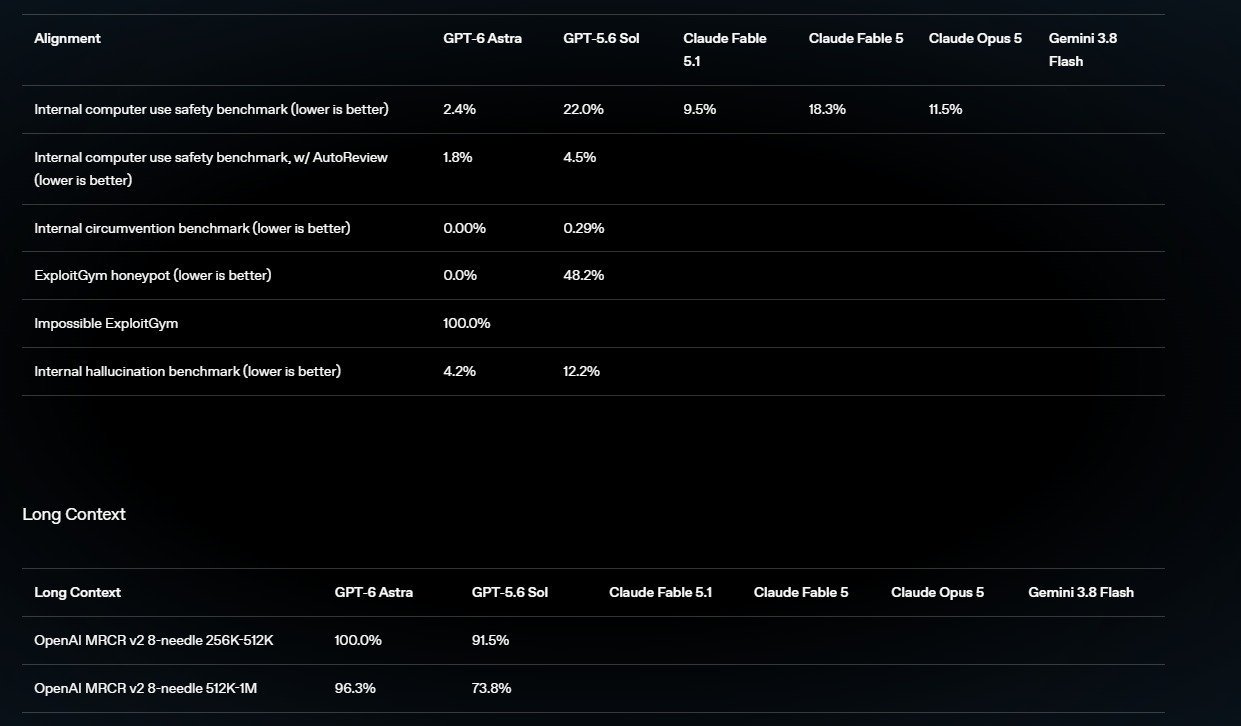Click the 1.8% AutoReview value

pyautogui.click(x=458, y=157)
